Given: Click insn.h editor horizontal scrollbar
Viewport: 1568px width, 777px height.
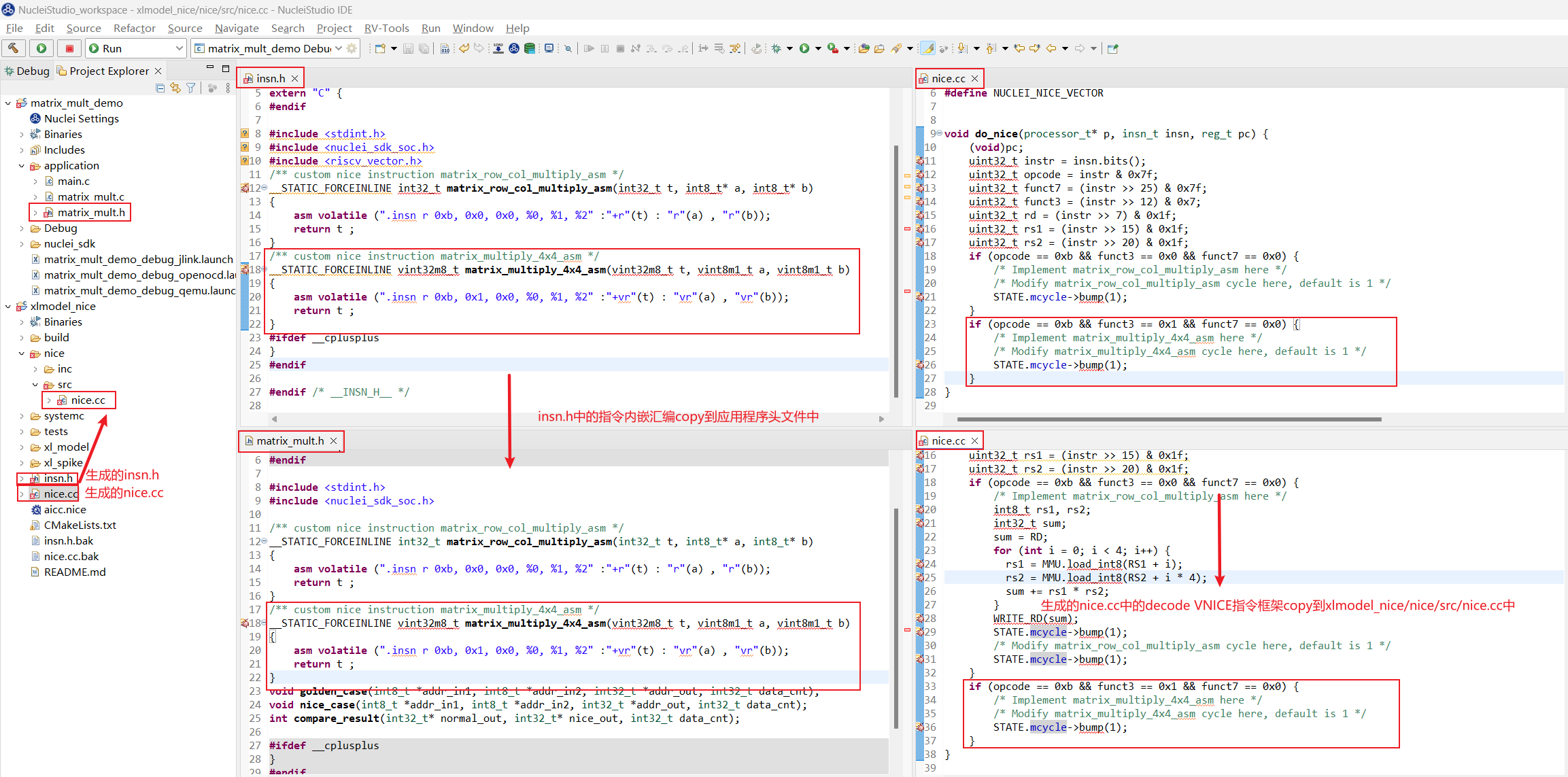Looking at the screenshot, I should tap(578, 419).
